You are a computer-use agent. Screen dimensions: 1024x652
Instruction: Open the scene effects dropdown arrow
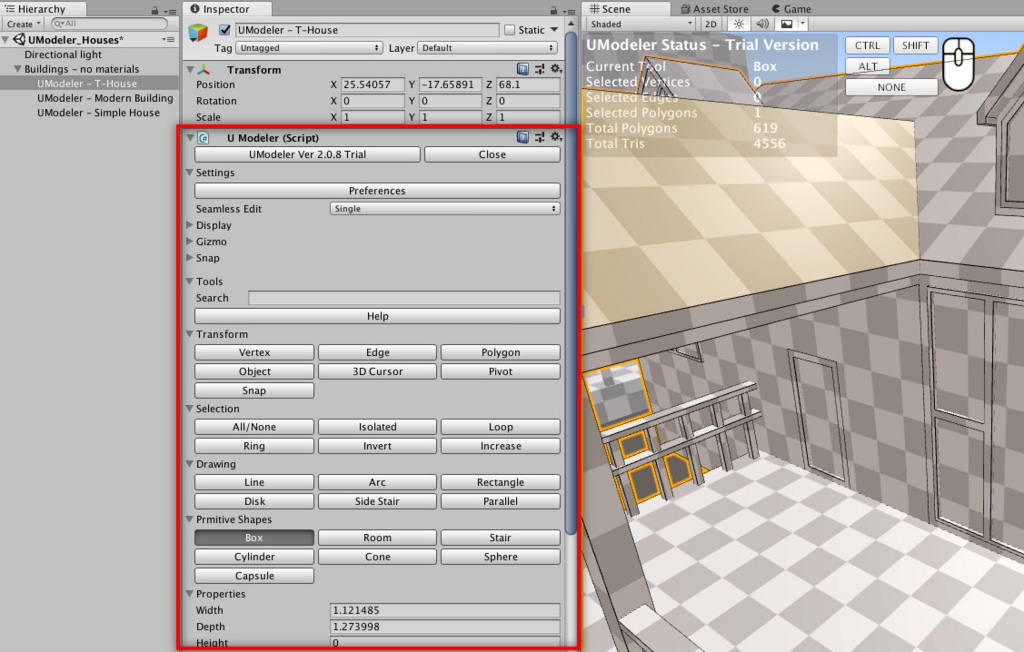pos(803,24)
